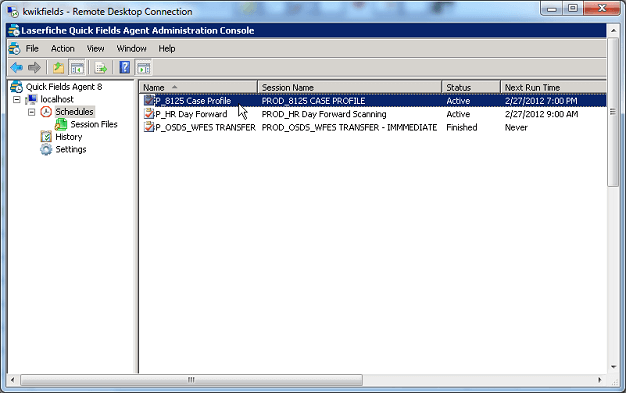
Task: Select the P_8125 Case Profile row name
Action: pos(193,101)
